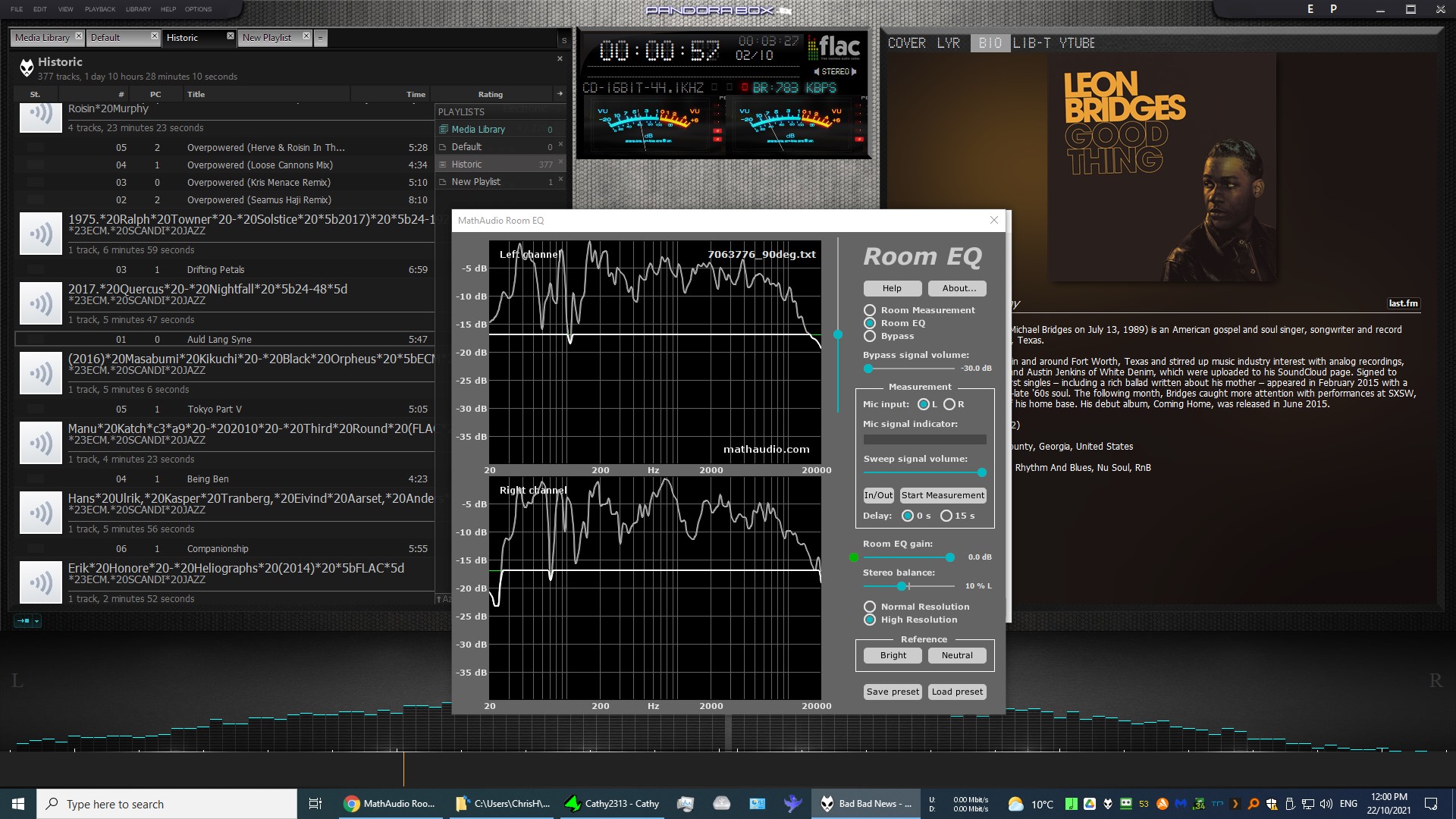Click the flac codec logo
The width and height of the screenshot is (1456, 819).
[833, 49]
